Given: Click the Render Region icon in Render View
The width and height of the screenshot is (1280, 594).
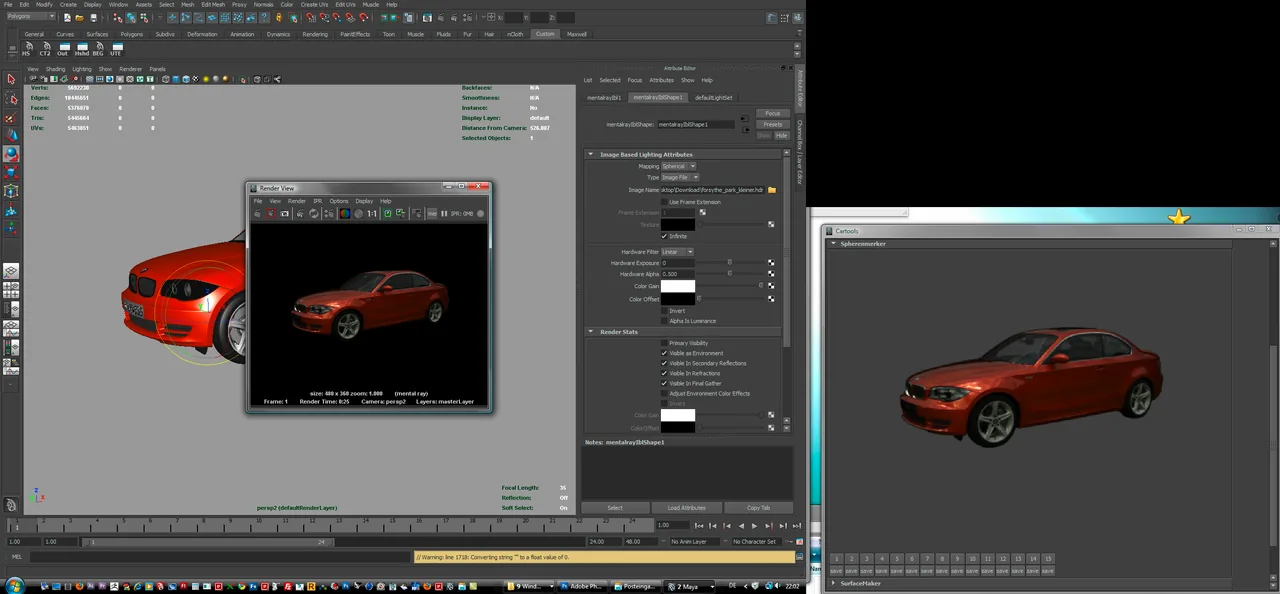Looking at the screenshot, I should click(x=271, y=213).
